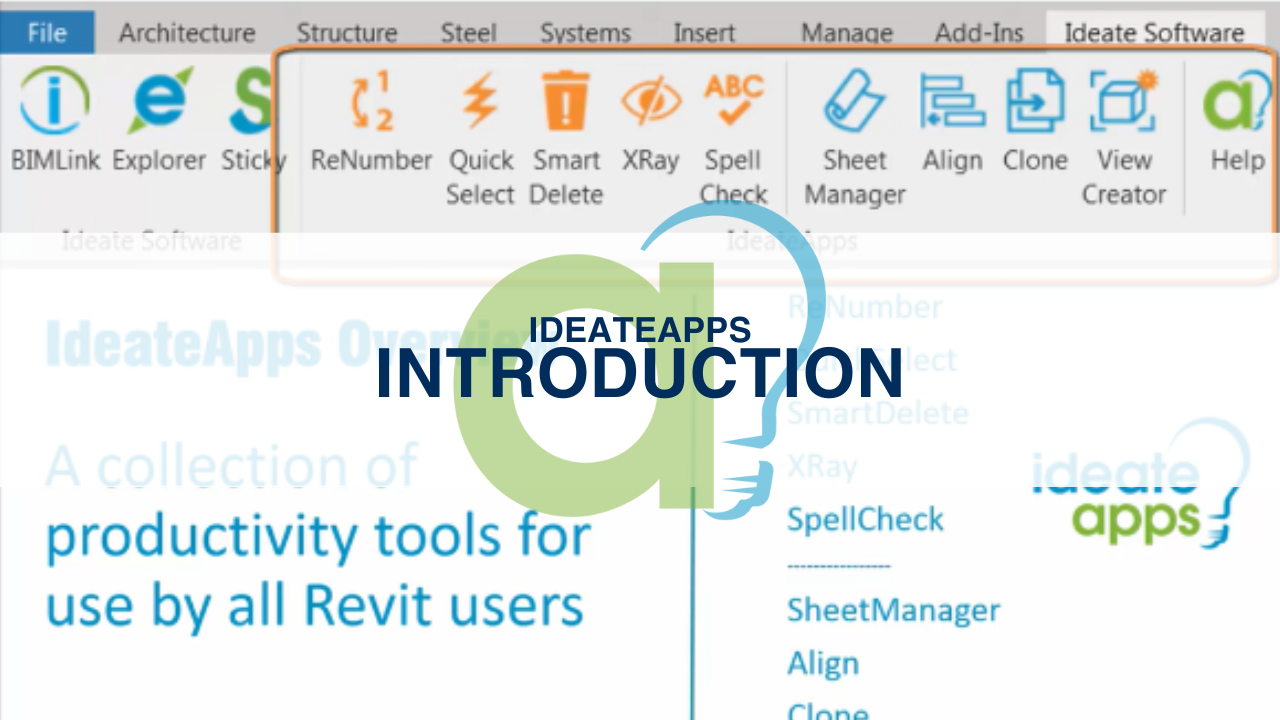Switch to Architecture ribbon tab
The width and height of the screenshot is (1280, 720).
187,33
